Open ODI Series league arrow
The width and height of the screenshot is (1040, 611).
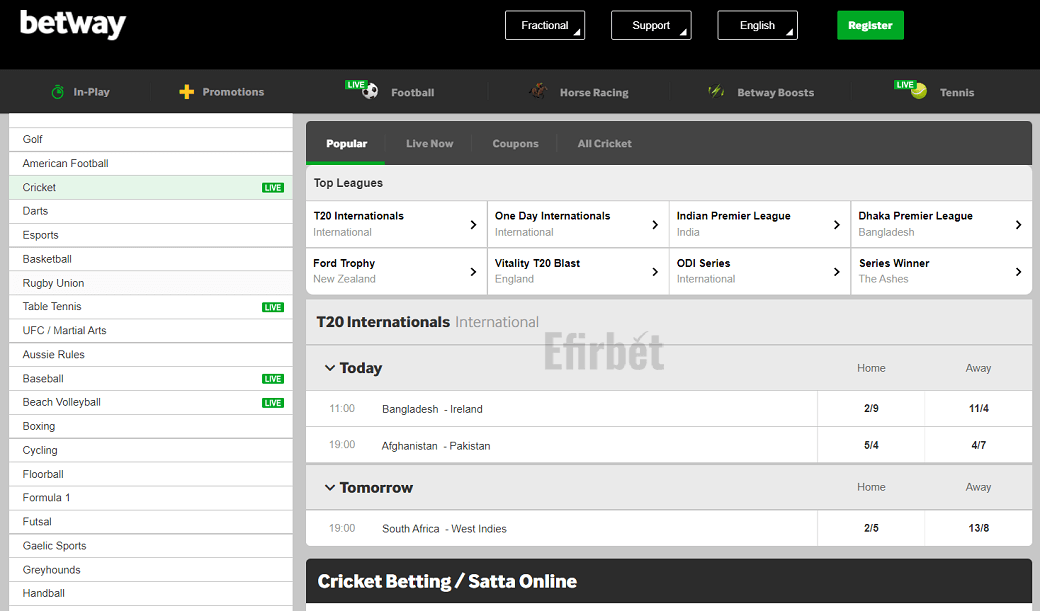(836, 272)
